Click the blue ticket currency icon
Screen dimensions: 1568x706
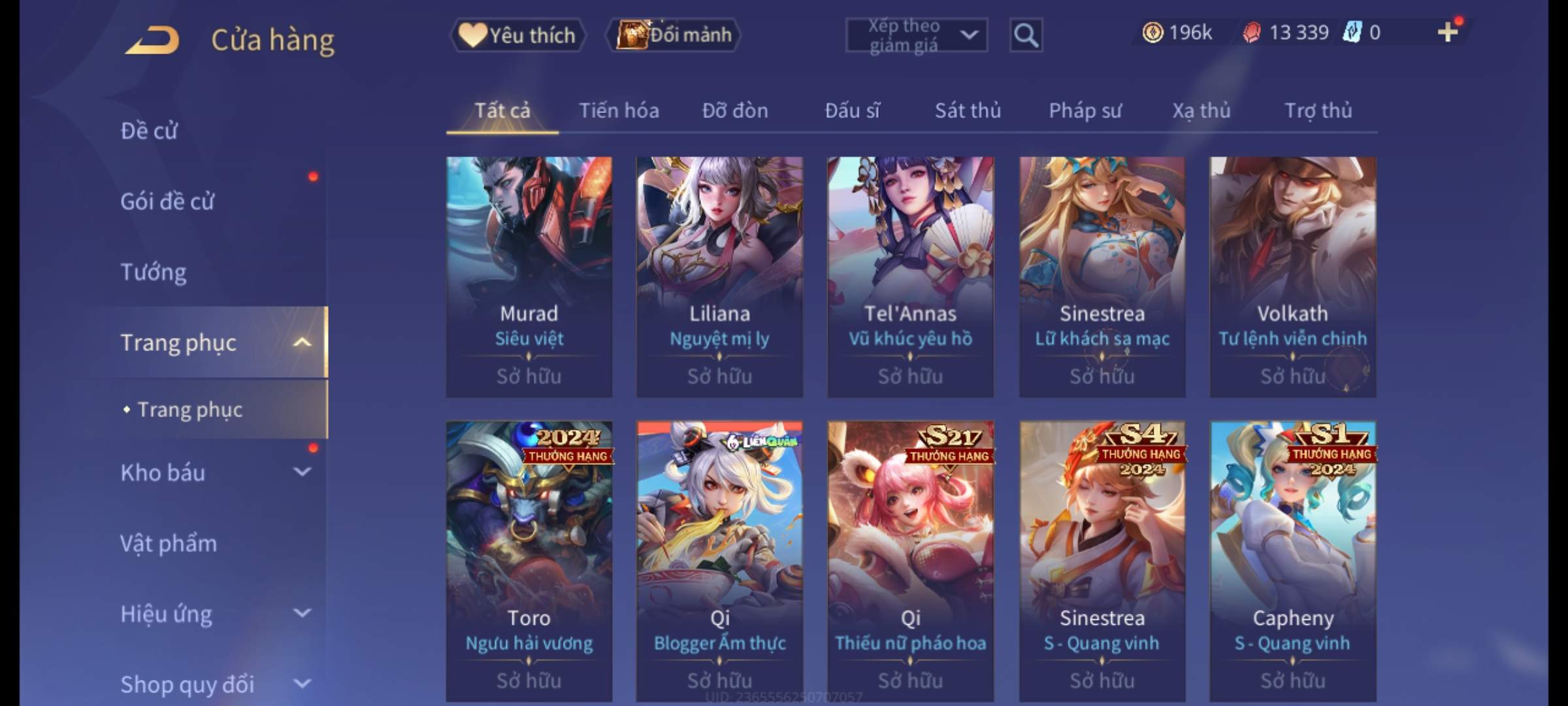click(x=1351, y=32)
